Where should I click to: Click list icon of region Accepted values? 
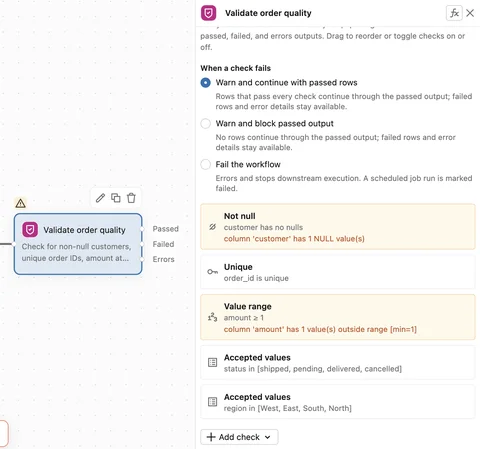(x=213, y=402)
